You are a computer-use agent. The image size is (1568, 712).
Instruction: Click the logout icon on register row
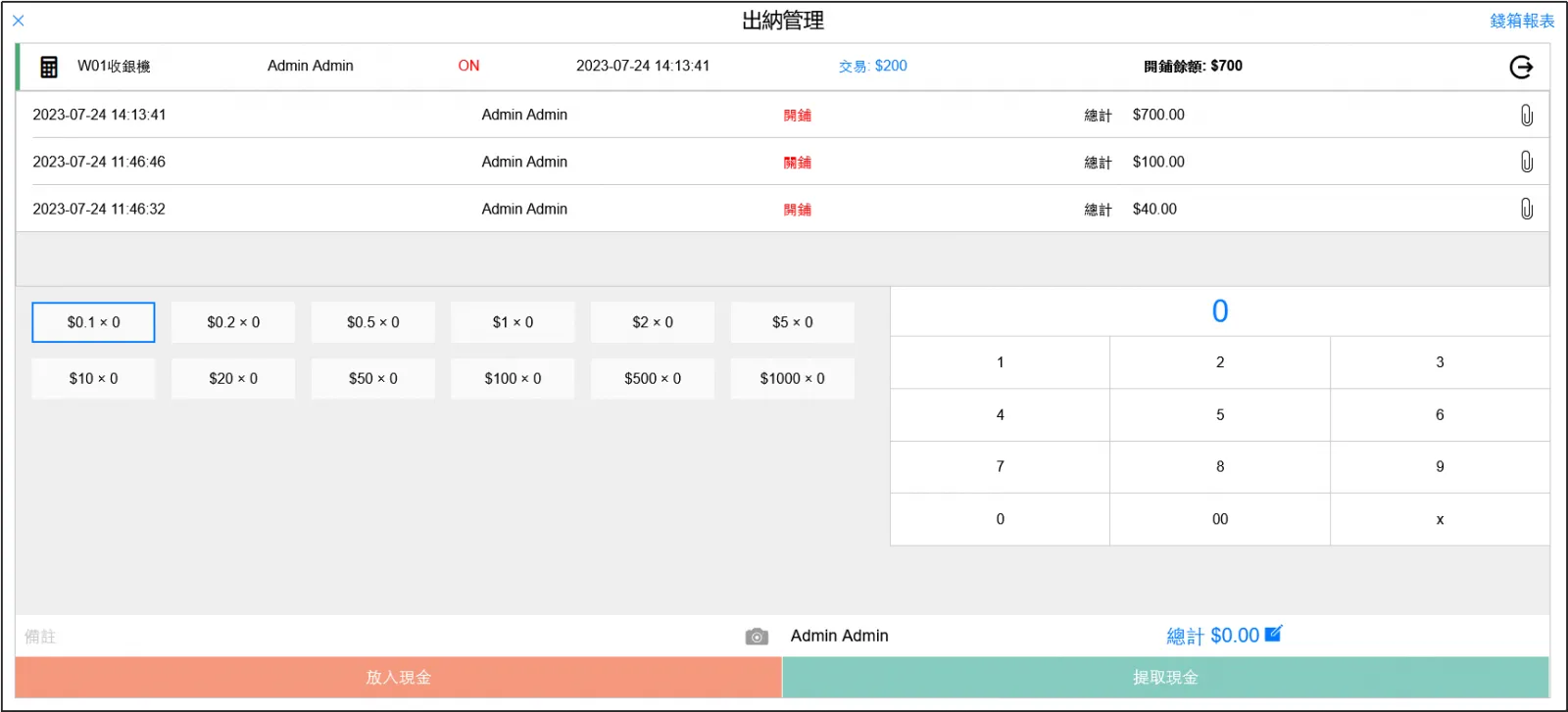[x=1521, y=67]
